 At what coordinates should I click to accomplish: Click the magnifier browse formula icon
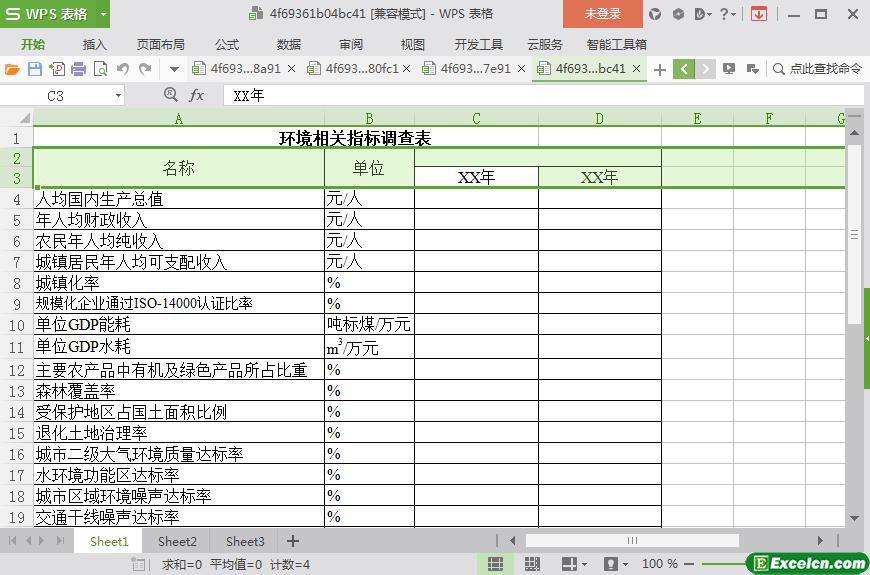171,95
